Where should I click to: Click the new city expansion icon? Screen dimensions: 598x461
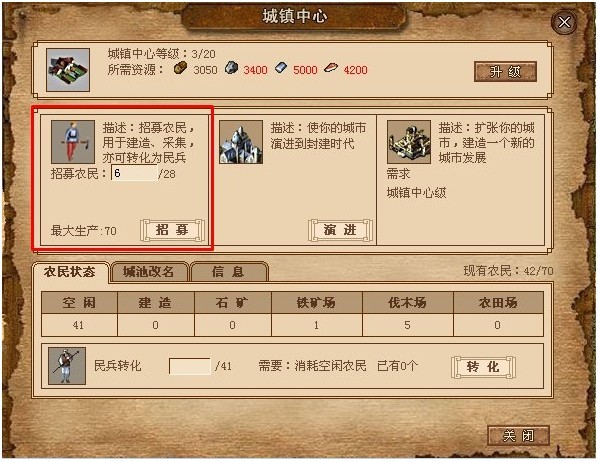[409, 142]
